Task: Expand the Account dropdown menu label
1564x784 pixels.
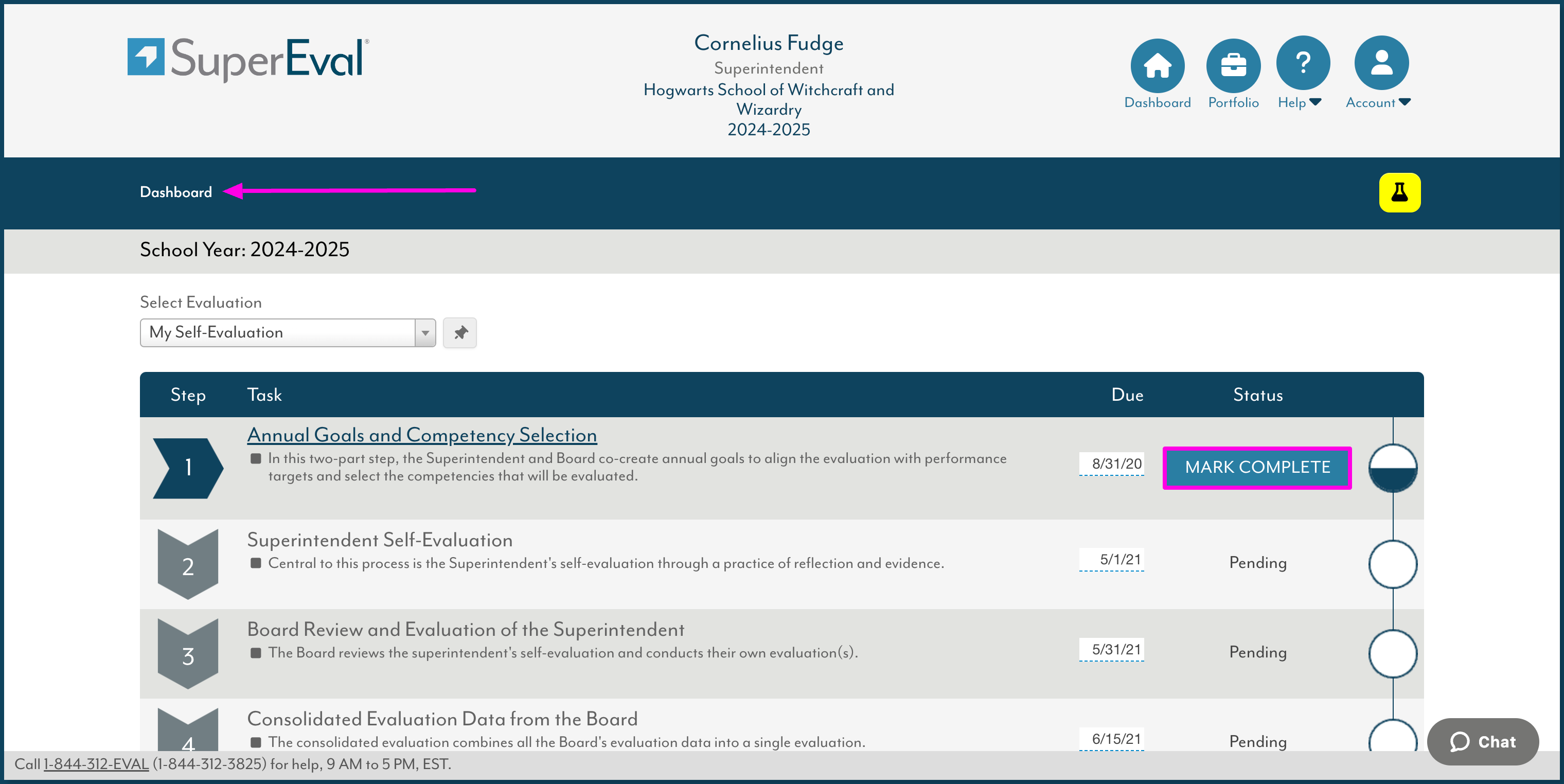Action: [1378, 103]
